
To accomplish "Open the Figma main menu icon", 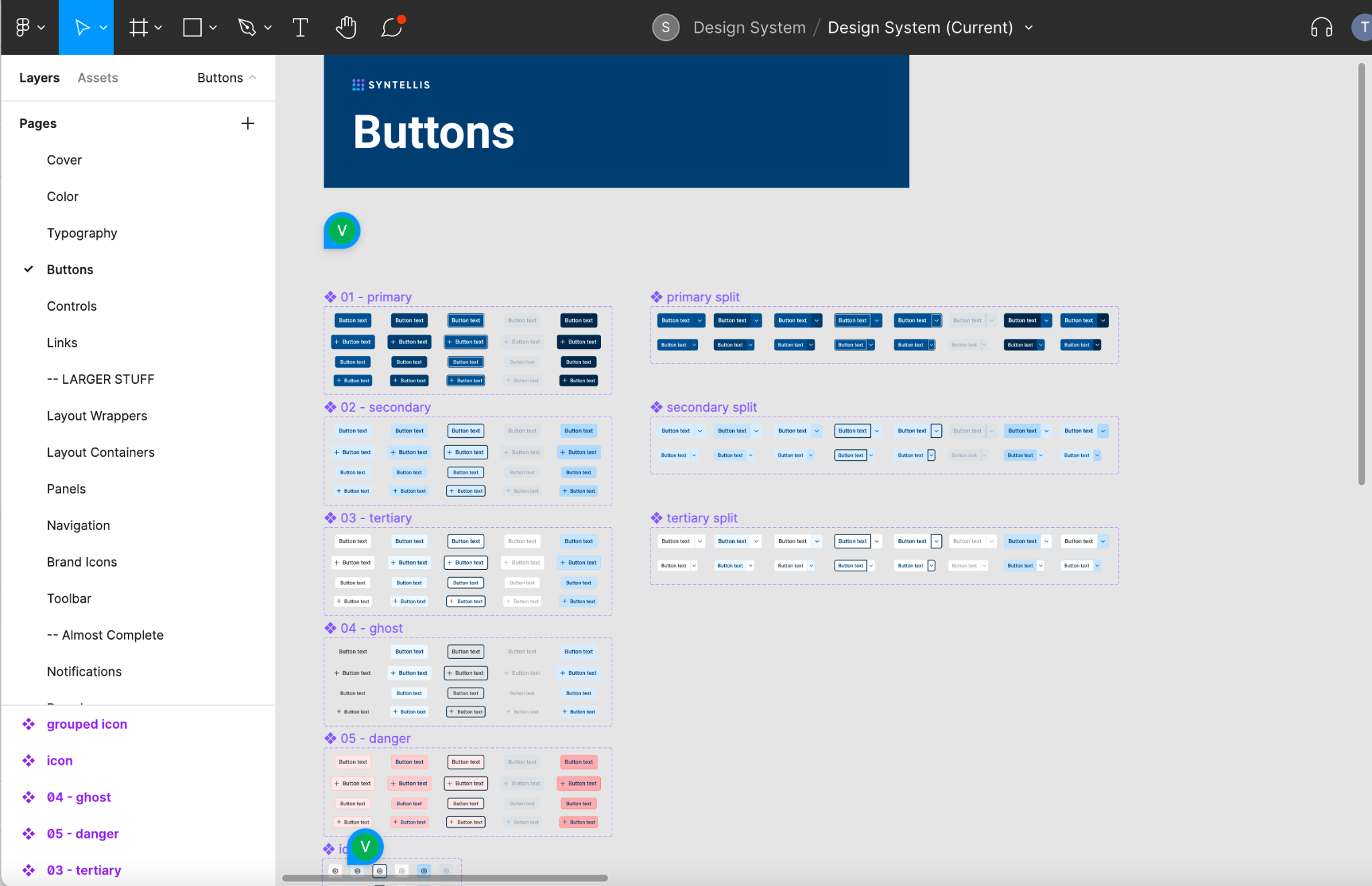I will click(x=23, y=27).
